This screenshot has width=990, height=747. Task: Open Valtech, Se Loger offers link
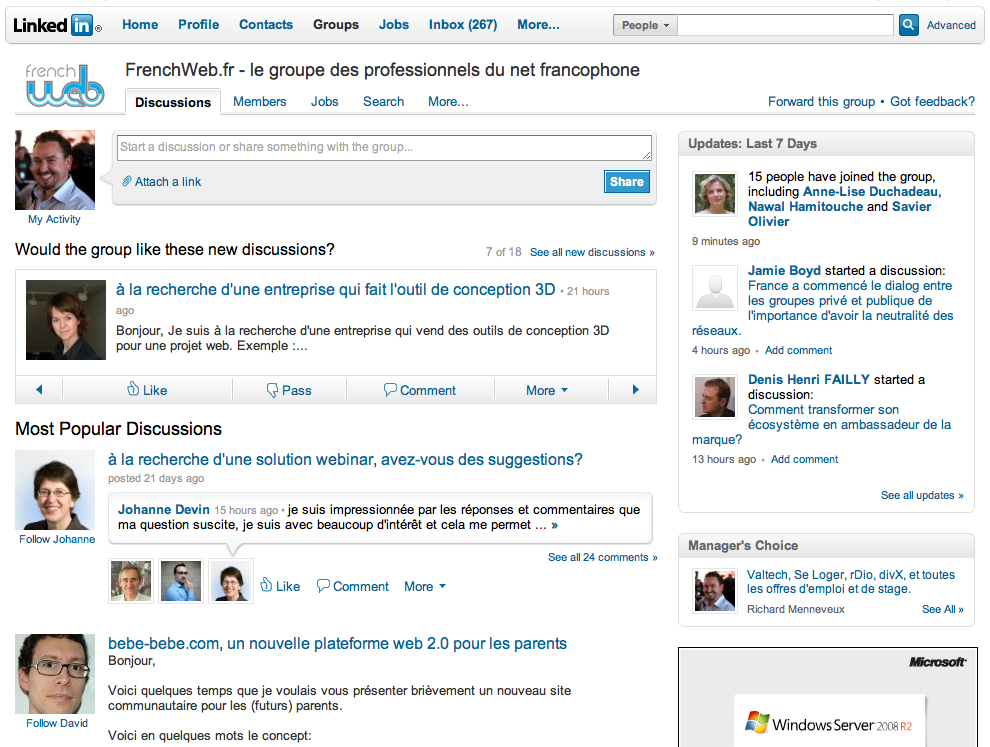point(850,582)
